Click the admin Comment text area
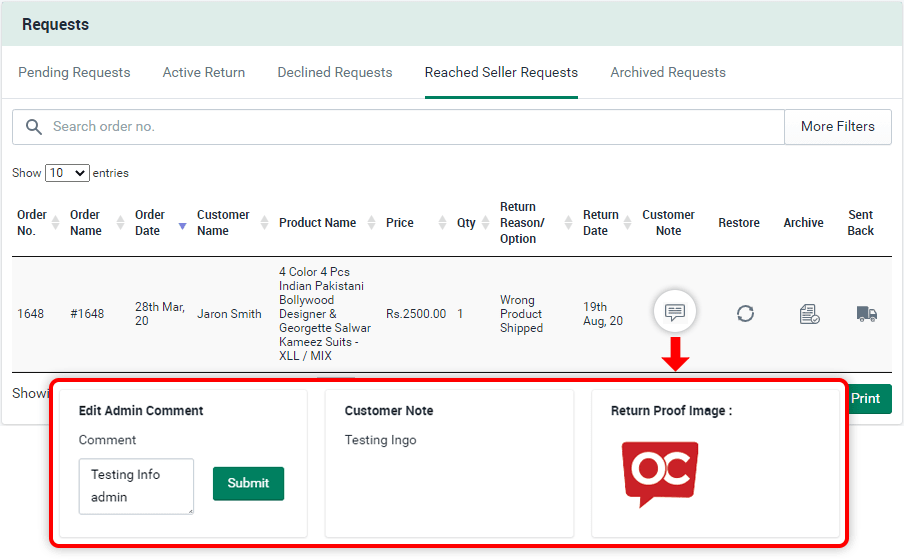Screen dimensions: 904x560 tap(135, 486)
